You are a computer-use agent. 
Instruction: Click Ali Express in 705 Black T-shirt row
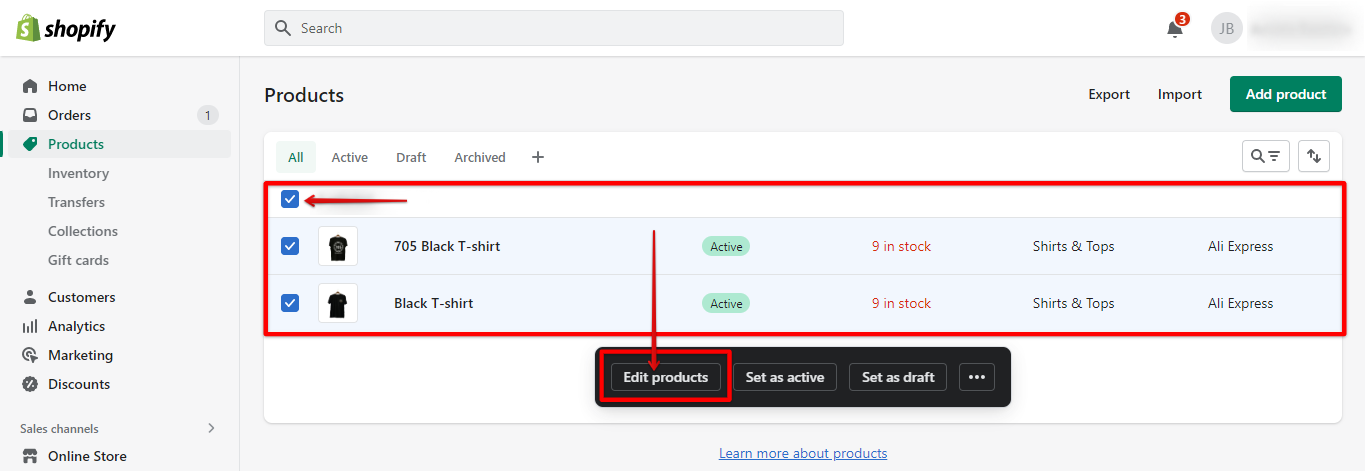point(1241,246)
